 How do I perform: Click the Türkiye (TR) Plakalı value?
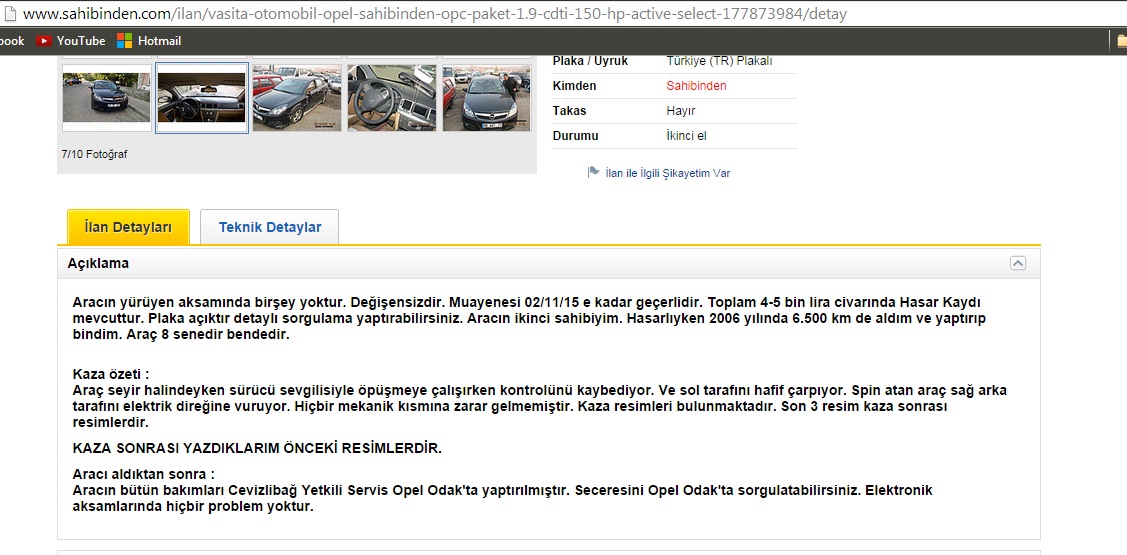(719, 61)
